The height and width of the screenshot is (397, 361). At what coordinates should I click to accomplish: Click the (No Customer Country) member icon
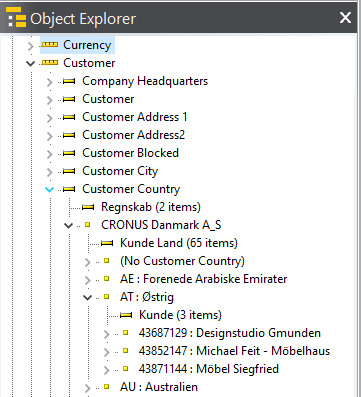click(107, 261)
